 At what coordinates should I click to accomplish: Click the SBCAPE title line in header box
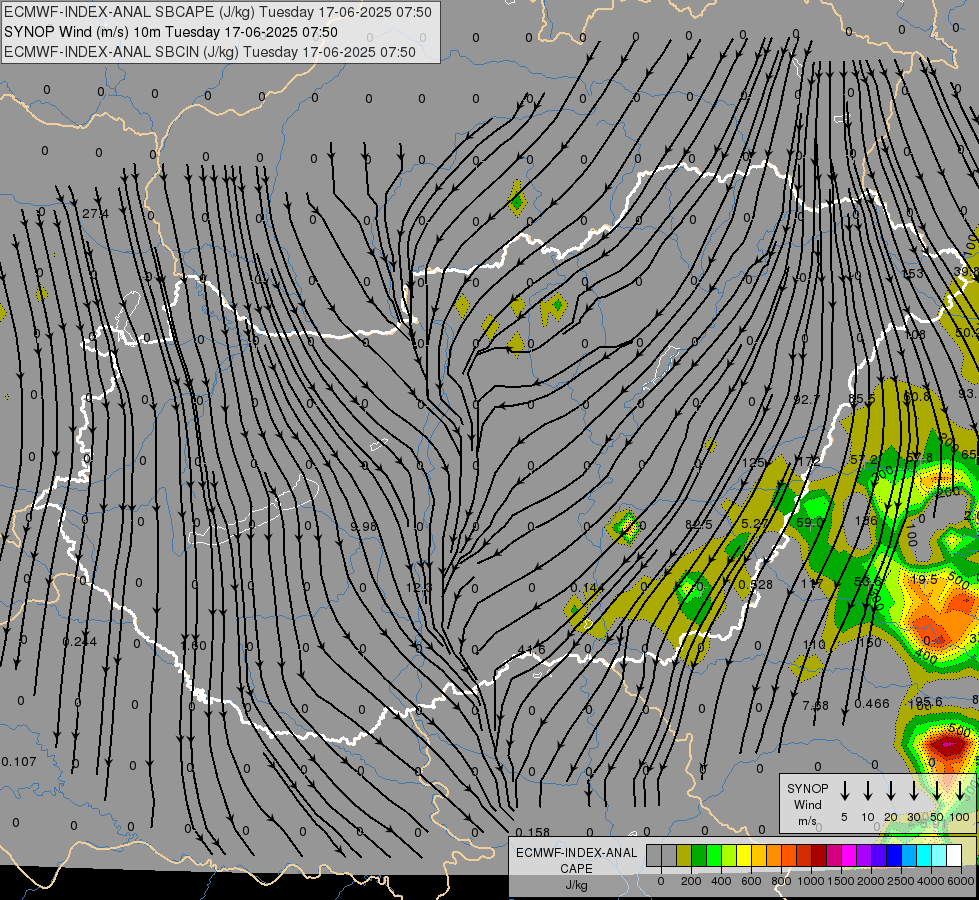[x=217, y=12]
